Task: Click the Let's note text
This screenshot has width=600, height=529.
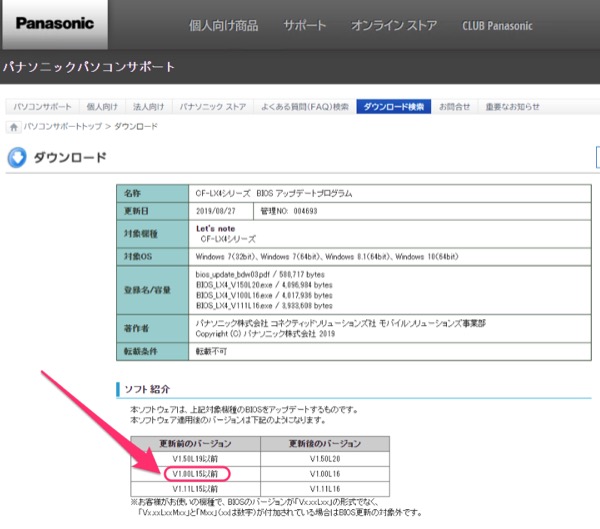Action: [215, 229]
